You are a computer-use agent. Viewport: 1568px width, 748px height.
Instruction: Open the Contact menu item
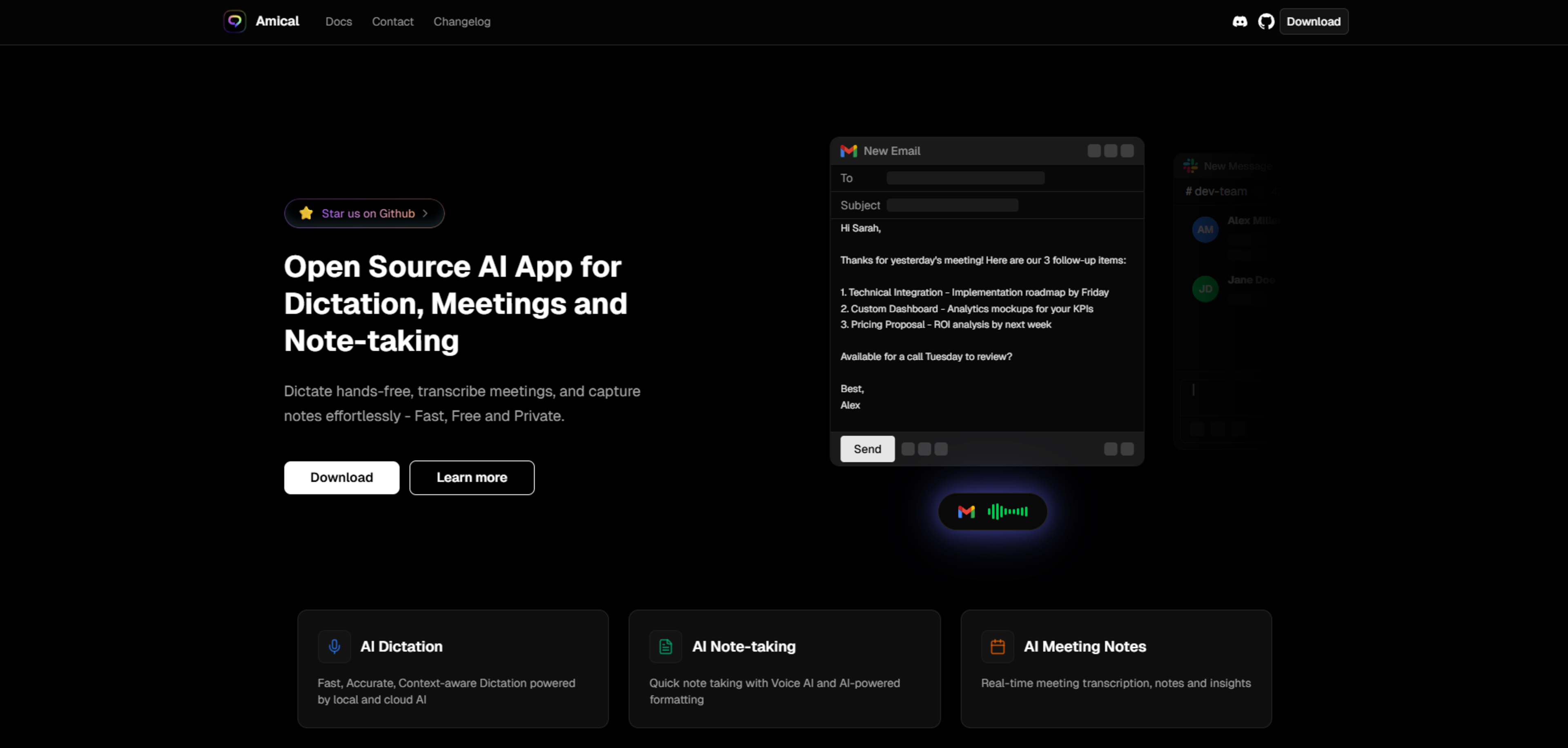pos(392,21)
